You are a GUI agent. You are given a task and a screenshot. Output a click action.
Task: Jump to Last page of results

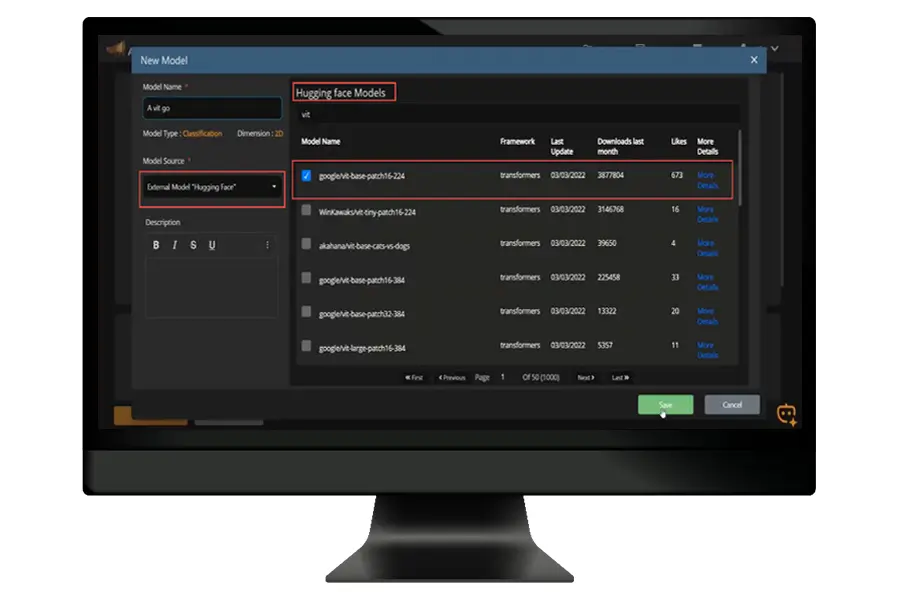pos(620,378)
